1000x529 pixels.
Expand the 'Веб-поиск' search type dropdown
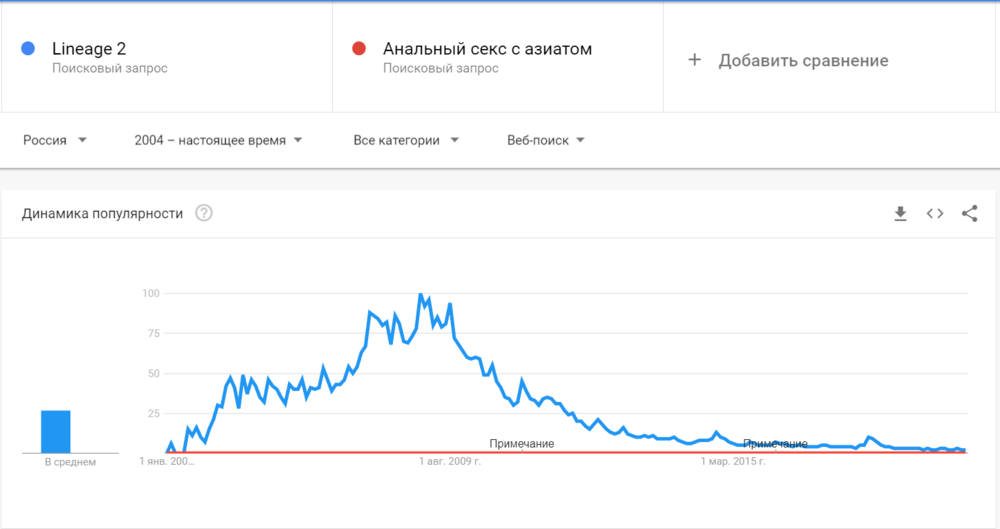(546, 140)
